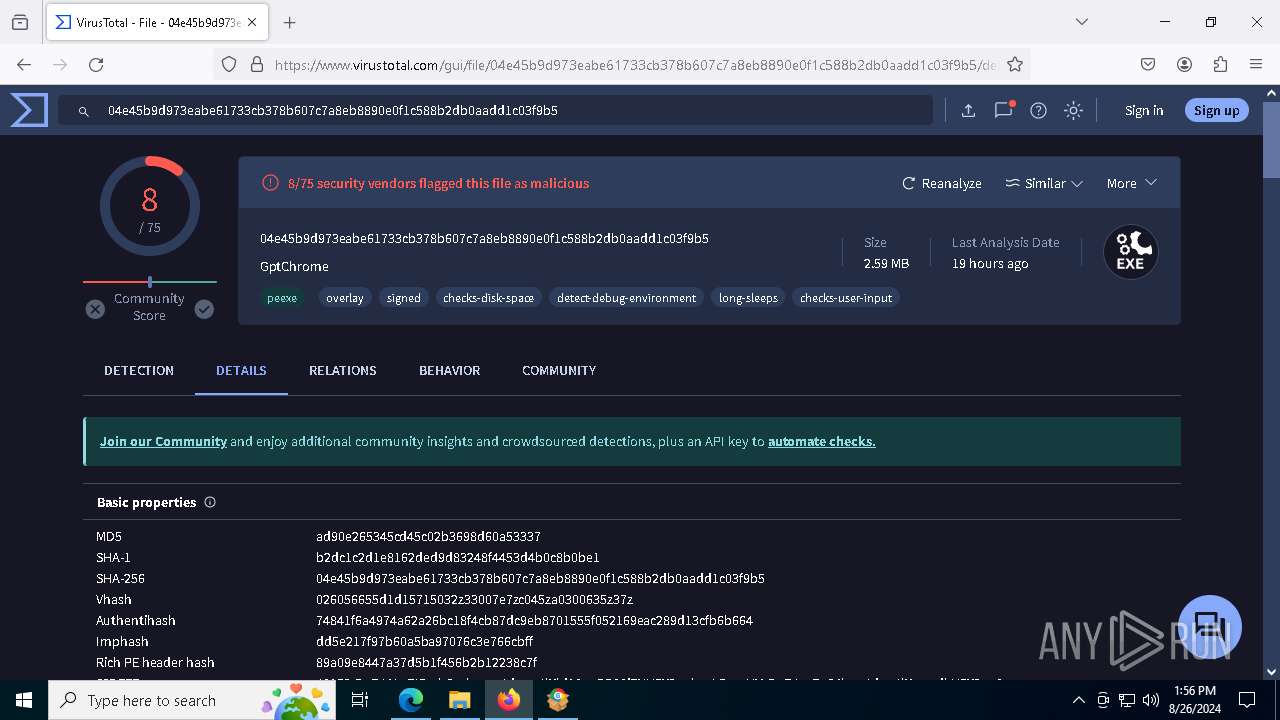This screenshot has width=1280, height=720.
Task: Click the Firefox View icon
Action: tap(20, 22)
